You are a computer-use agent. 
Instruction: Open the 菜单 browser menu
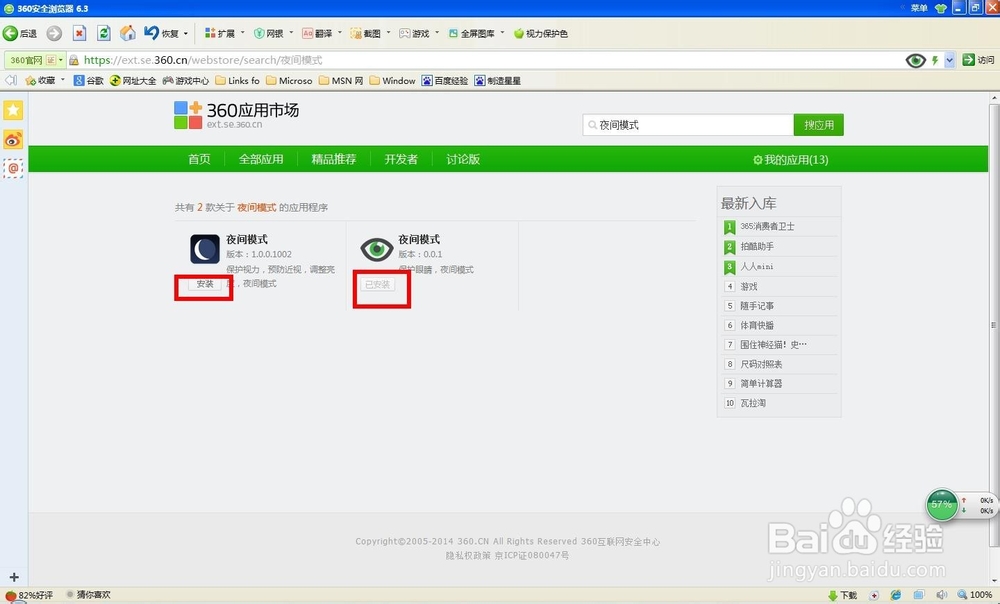(x=919, y=8)
